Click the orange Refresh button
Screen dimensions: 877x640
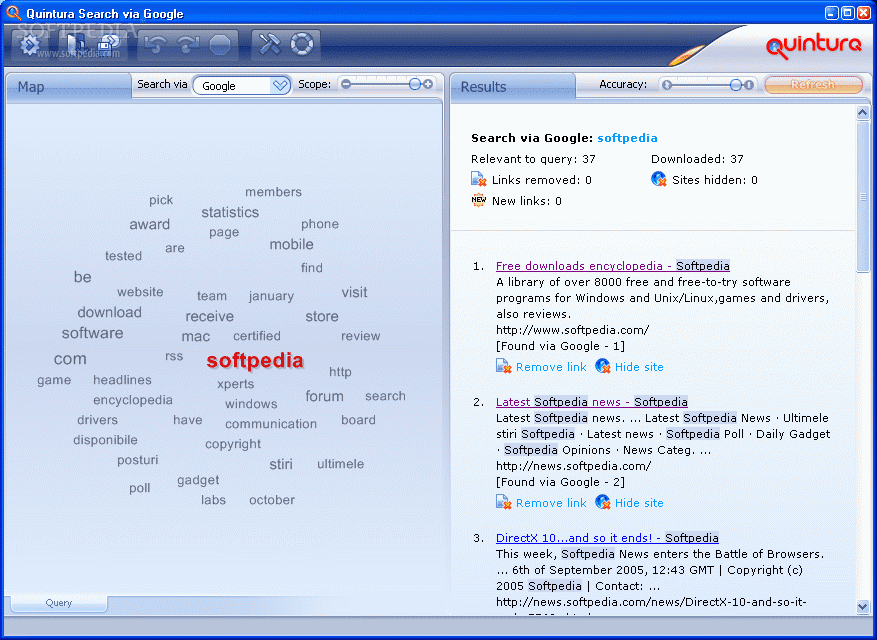click(x=813, y=84)
